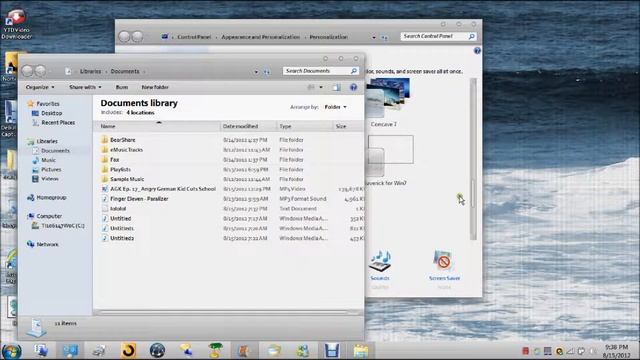Select Libraries in the navigation pane
640x360 pixels.
tap(42, 141)
